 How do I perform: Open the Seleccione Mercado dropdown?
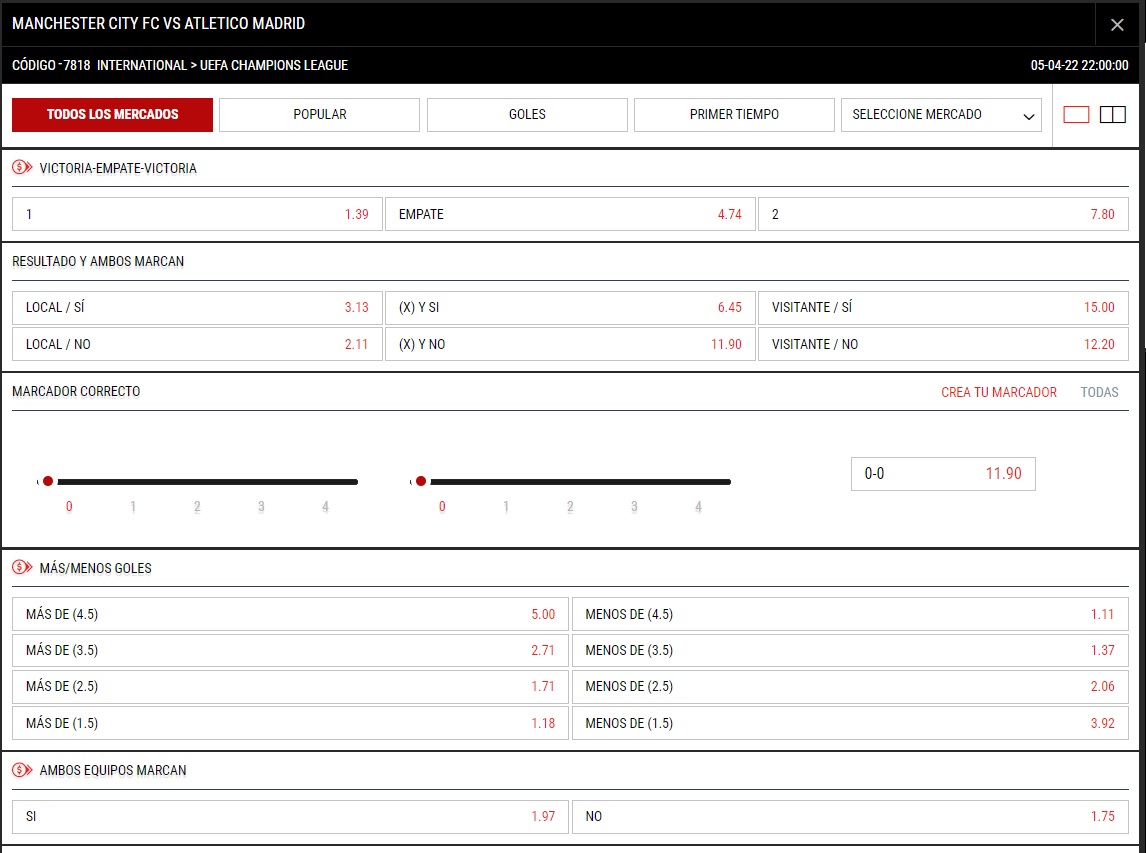pos(941,115)
